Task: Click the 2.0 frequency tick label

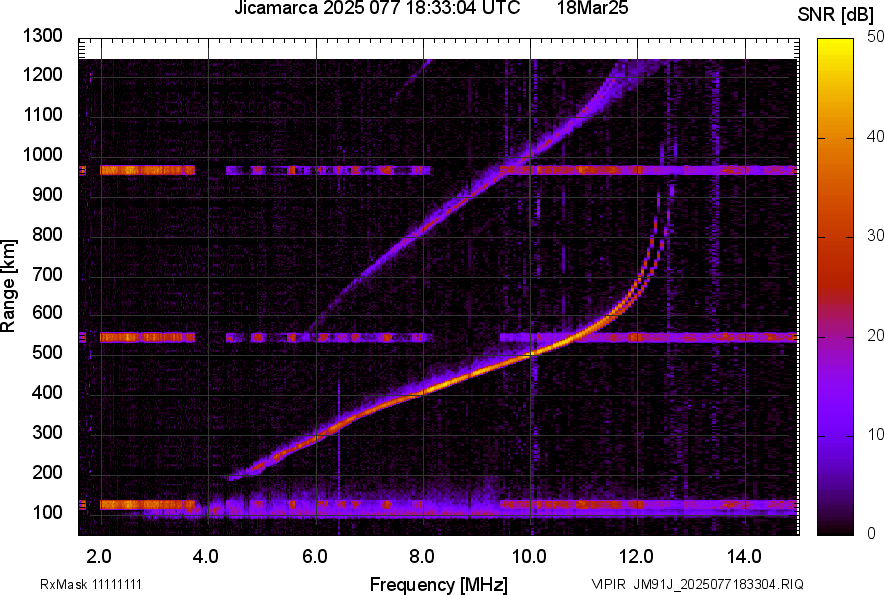Action: pos(99,557)
